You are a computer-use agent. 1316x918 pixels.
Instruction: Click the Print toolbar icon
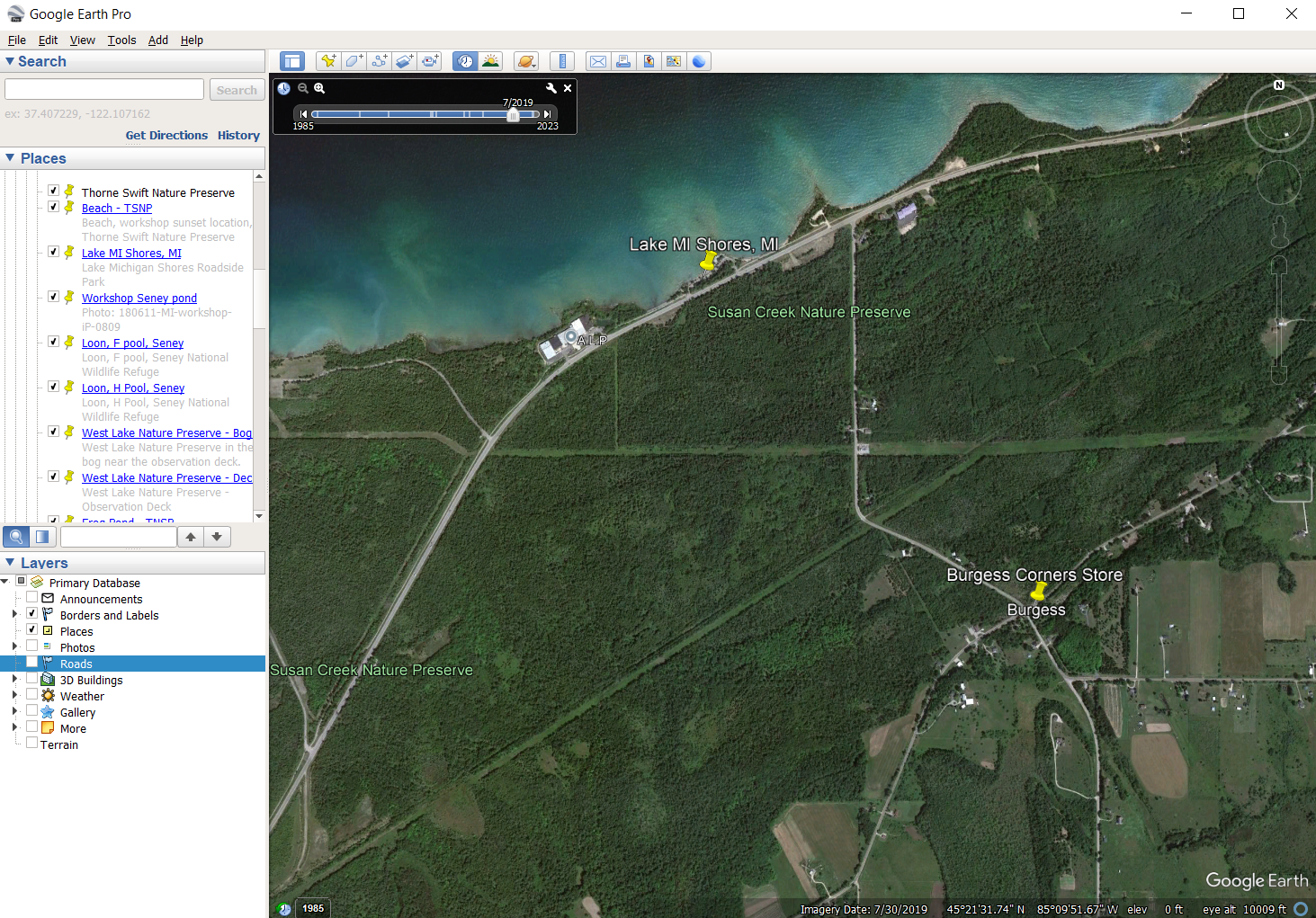coord(622,61)
